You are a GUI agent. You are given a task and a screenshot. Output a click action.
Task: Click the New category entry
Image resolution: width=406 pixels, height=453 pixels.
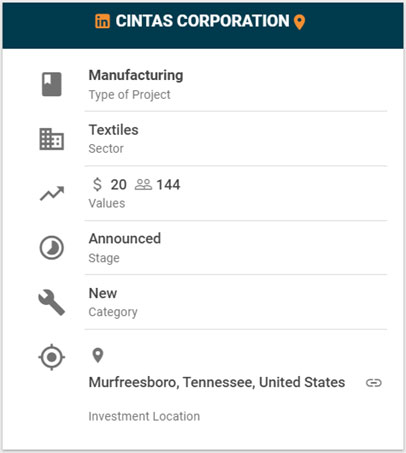(x=103, y=293)
